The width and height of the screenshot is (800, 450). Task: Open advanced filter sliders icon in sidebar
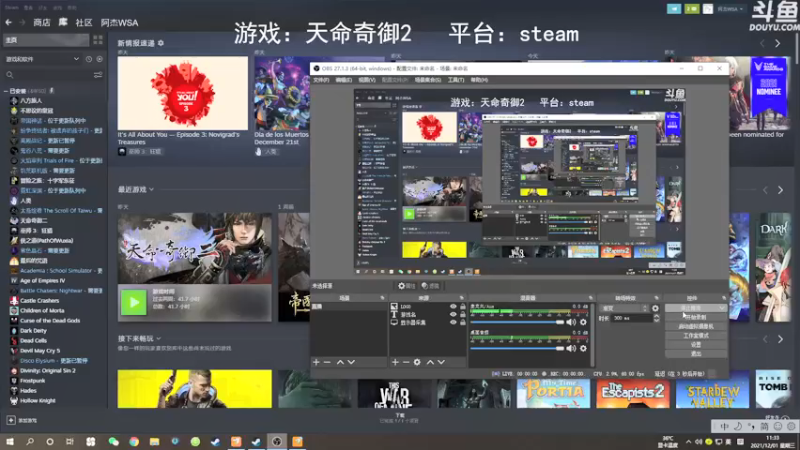pos(98,75)
